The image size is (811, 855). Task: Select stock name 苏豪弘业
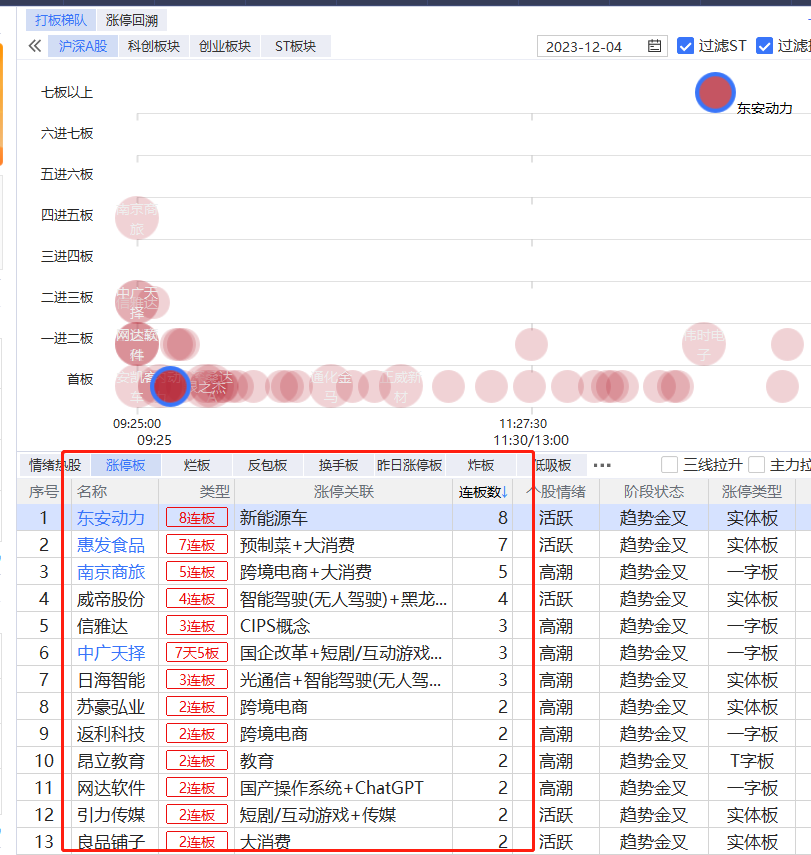111,707
